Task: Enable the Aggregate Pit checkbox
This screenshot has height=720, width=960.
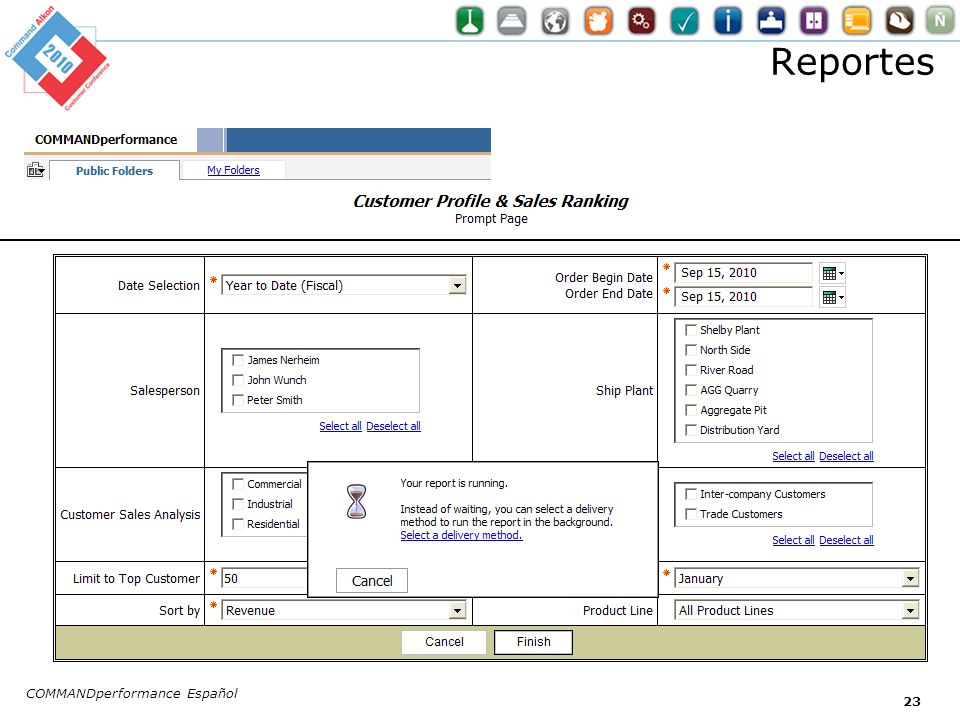Action: (x=691, y=410)
